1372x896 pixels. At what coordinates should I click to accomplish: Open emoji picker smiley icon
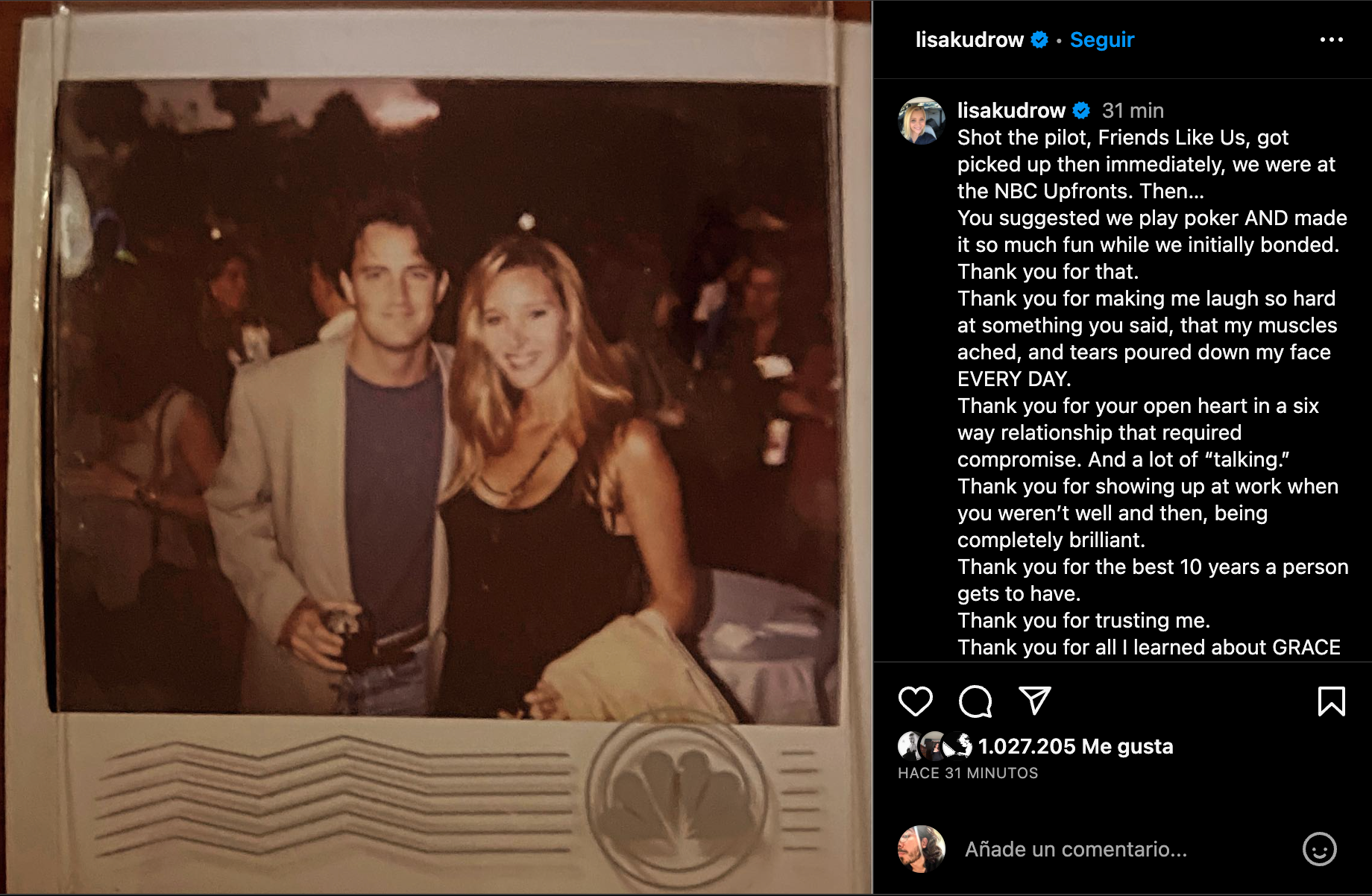tap(1319, 849)
